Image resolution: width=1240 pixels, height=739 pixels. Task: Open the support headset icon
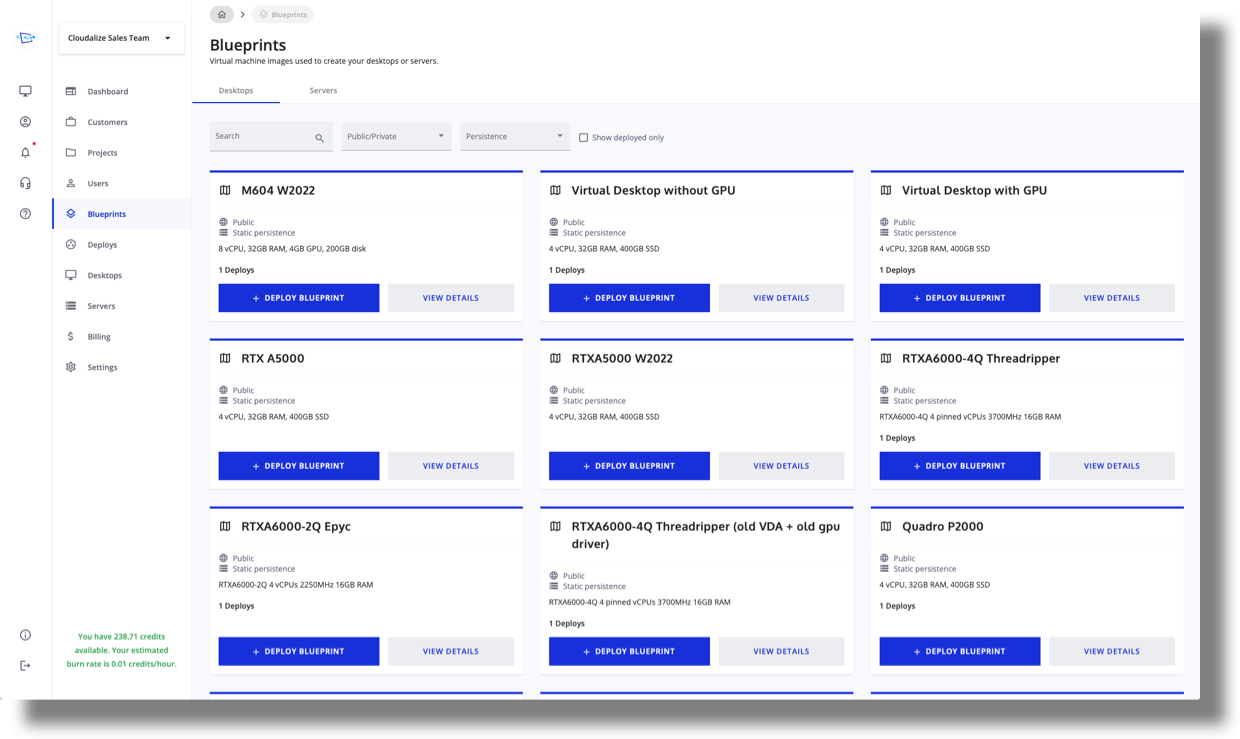click(x=25, y=183)
